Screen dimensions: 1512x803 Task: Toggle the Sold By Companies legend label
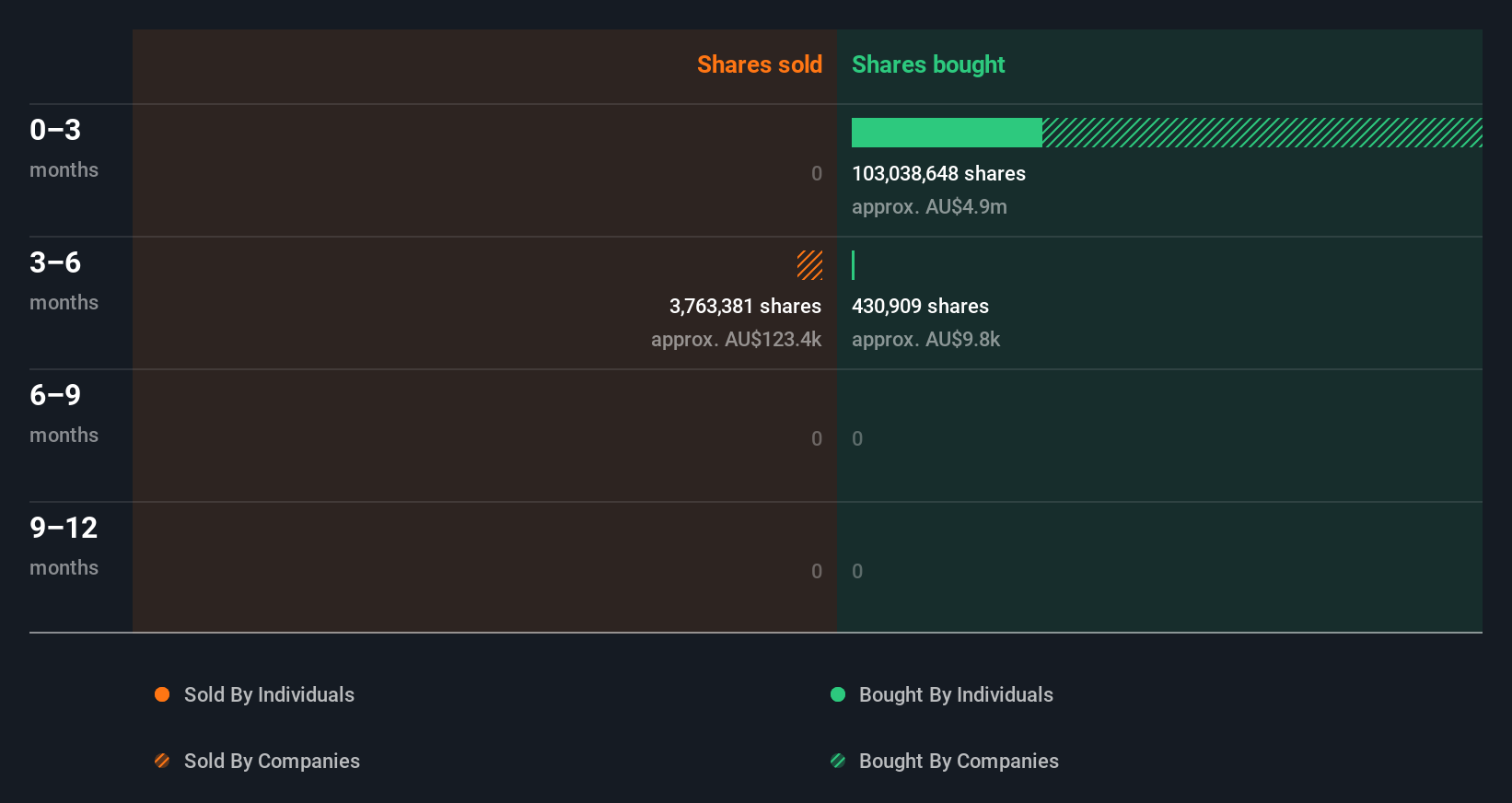272,761
